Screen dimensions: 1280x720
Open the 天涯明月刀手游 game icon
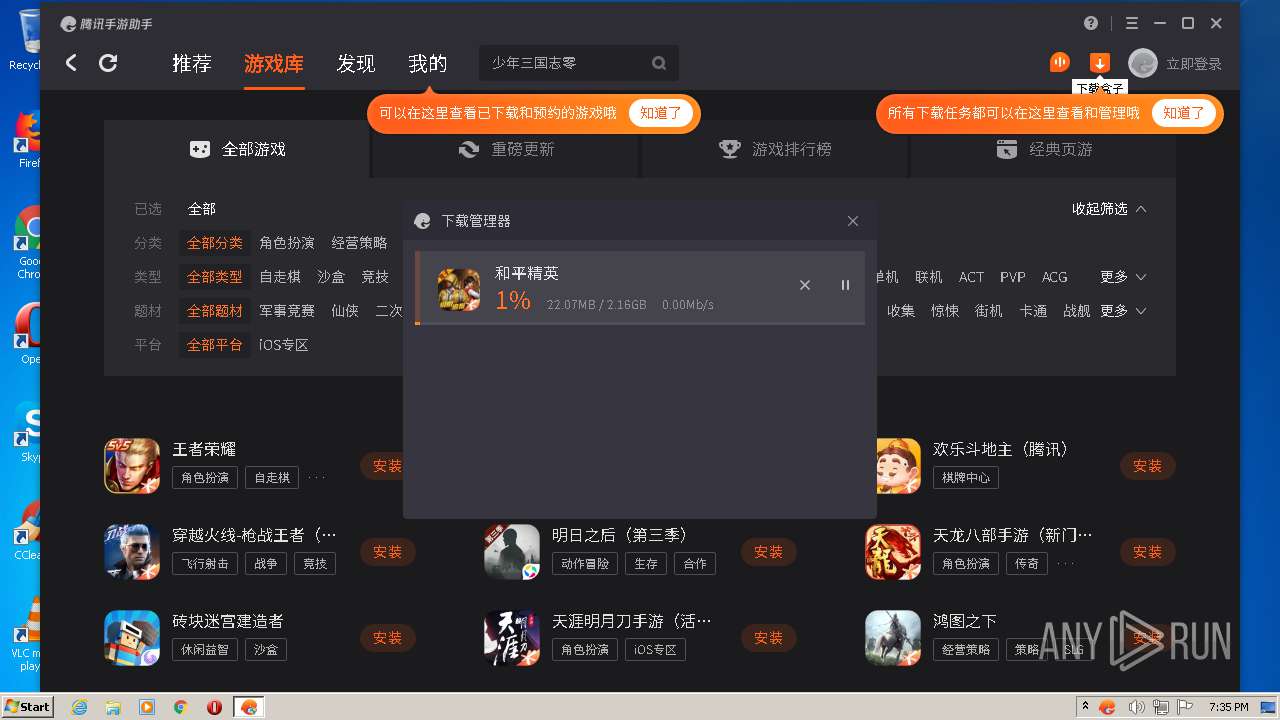pos(512,638)
